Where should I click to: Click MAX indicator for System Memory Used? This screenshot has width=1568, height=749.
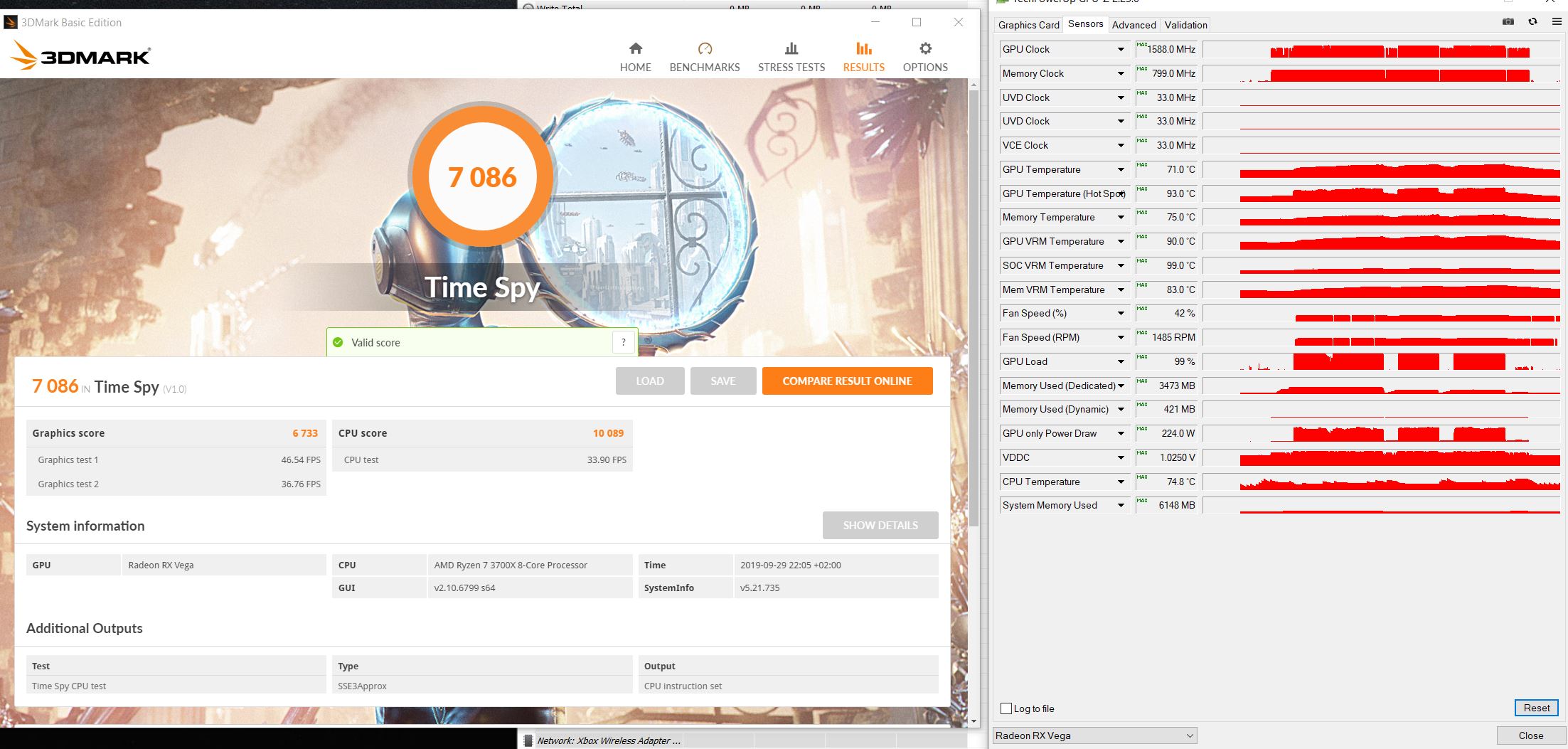tap(1142, 500)
